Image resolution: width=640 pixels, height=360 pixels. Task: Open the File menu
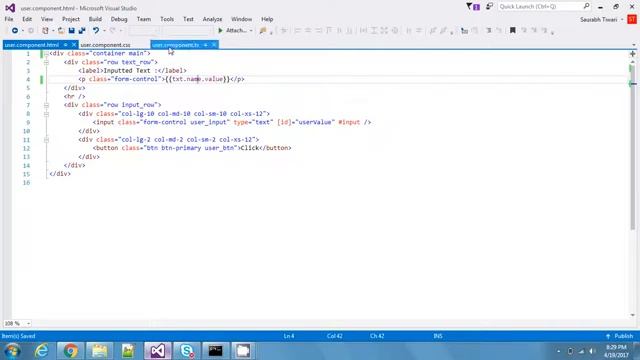point(9,19)
